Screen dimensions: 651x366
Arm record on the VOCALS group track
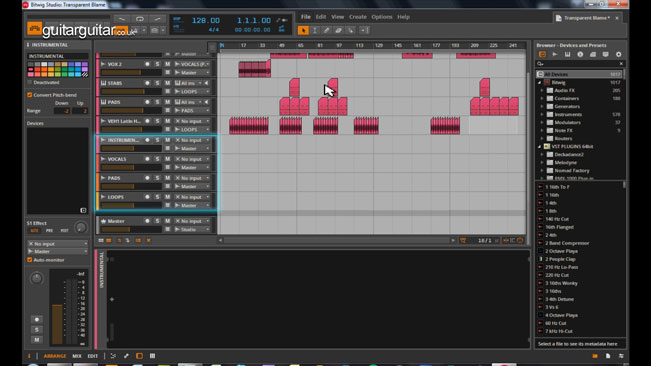147,159
